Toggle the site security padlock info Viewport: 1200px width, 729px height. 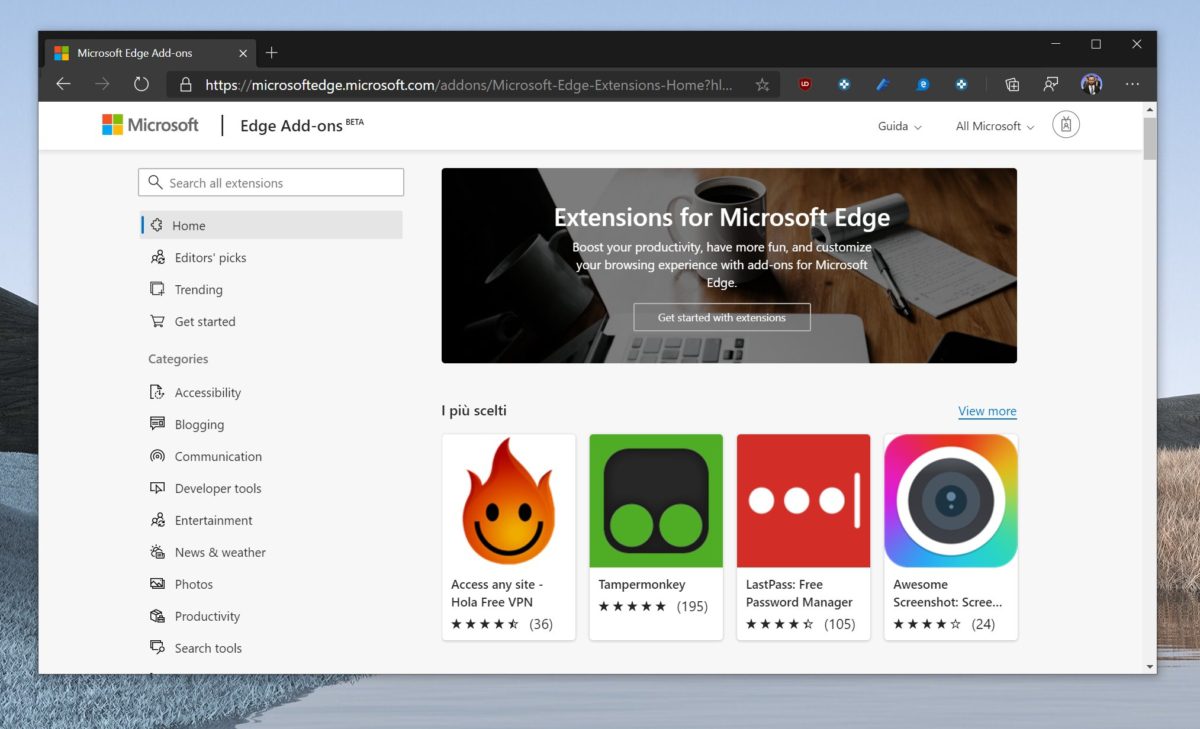tap(186, 84)
